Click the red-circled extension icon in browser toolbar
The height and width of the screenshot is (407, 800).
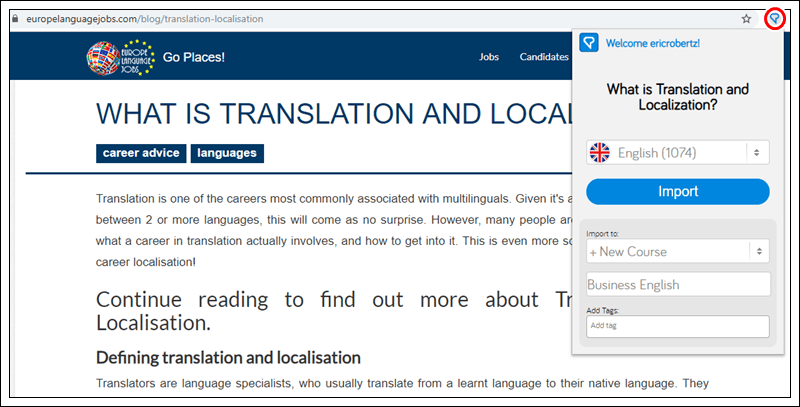773,18
